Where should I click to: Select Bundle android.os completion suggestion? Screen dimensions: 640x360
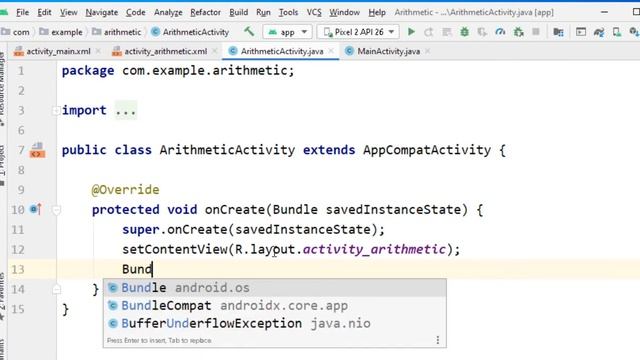click(x=275, y=288)
